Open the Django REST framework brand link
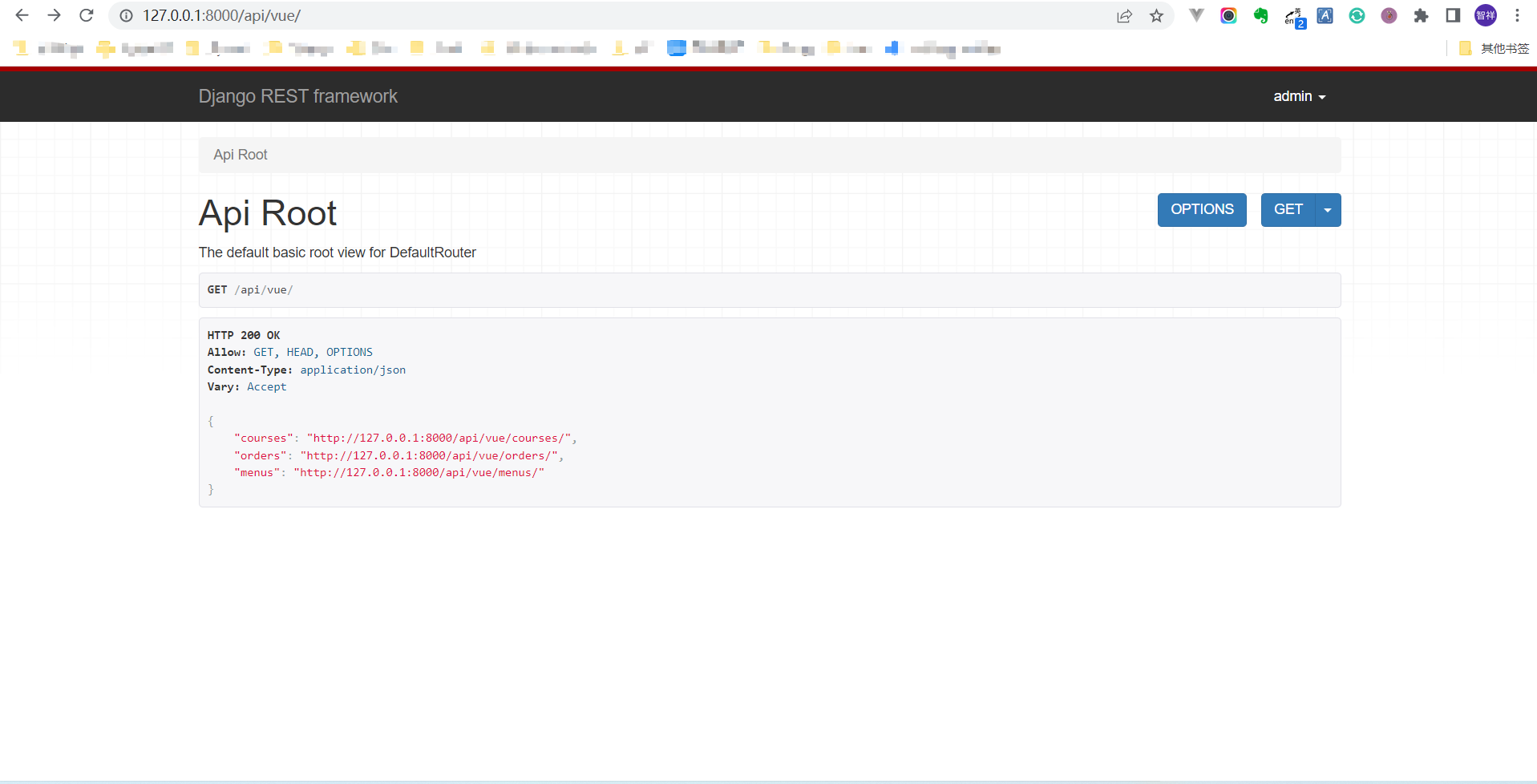Image resolution: width=1537 pixels, height=784 pixels. click(x=298, y=96)
